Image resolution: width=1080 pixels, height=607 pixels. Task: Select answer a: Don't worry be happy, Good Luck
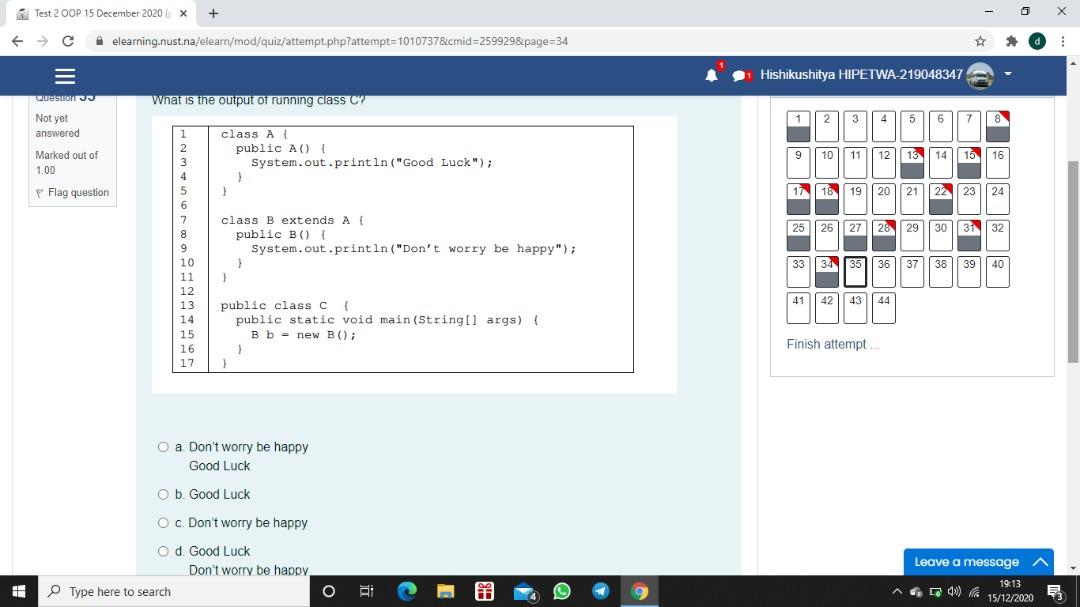pos(163,446)
